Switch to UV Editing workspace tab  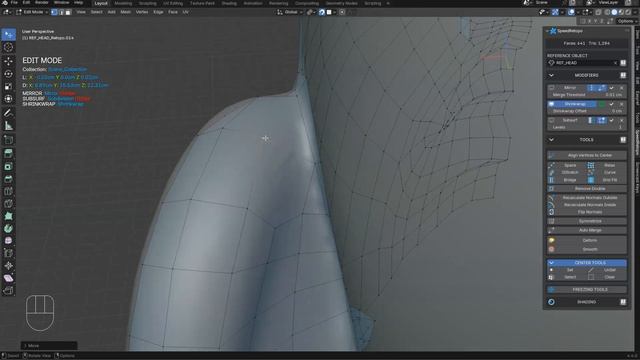click(173, 3)
